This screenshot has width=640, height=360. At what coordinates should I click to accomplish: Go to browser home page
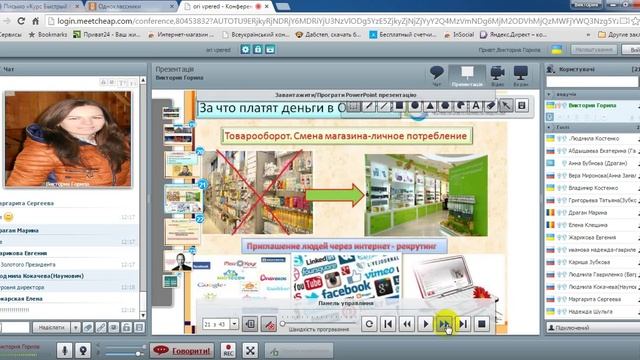click(x=36, y=21)
